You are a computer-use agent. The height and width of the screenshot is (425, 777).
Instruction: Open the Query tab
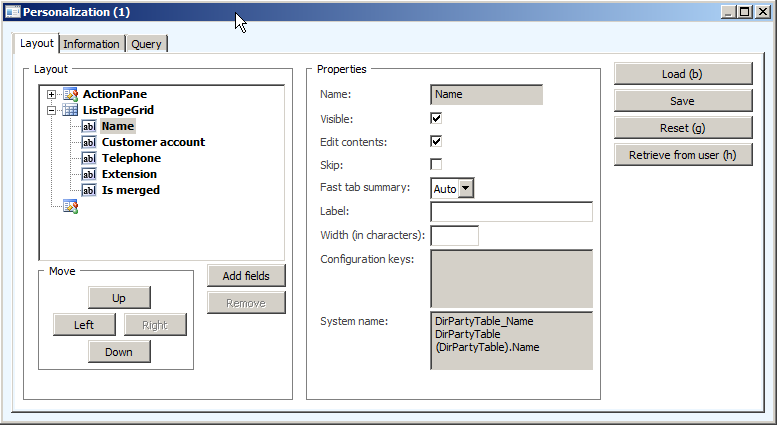(147, 44)
